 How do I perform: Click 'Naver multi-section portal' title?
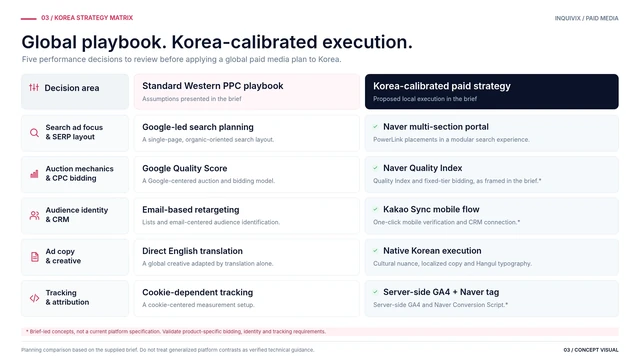[436, 127]
